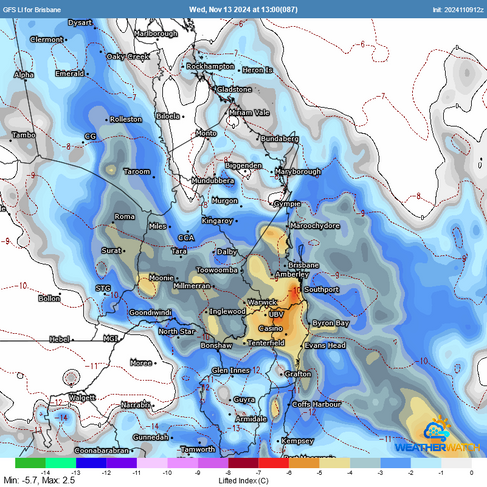Click the Evans Head label
Viewport: 487px width, 487px height.
[325, 345]
